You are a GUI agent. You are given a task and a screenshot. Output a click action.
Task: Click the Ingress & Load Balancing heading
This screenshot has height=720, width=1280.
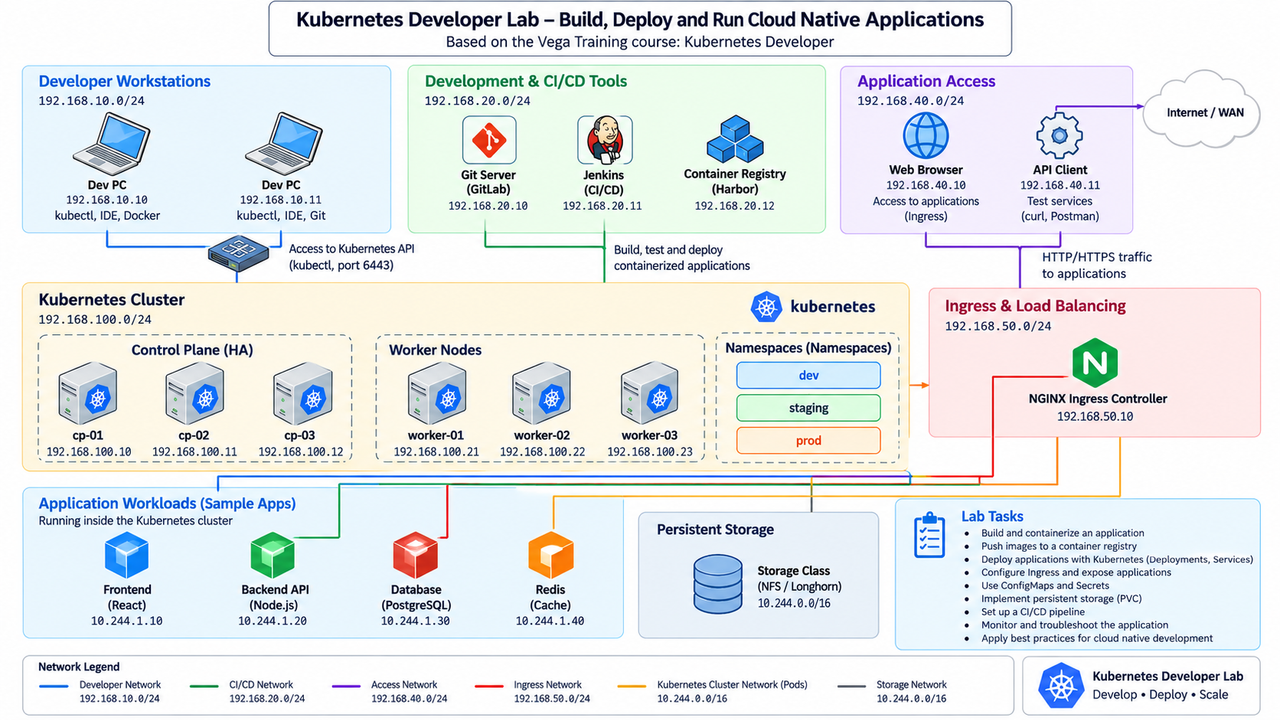point(1035,306)
